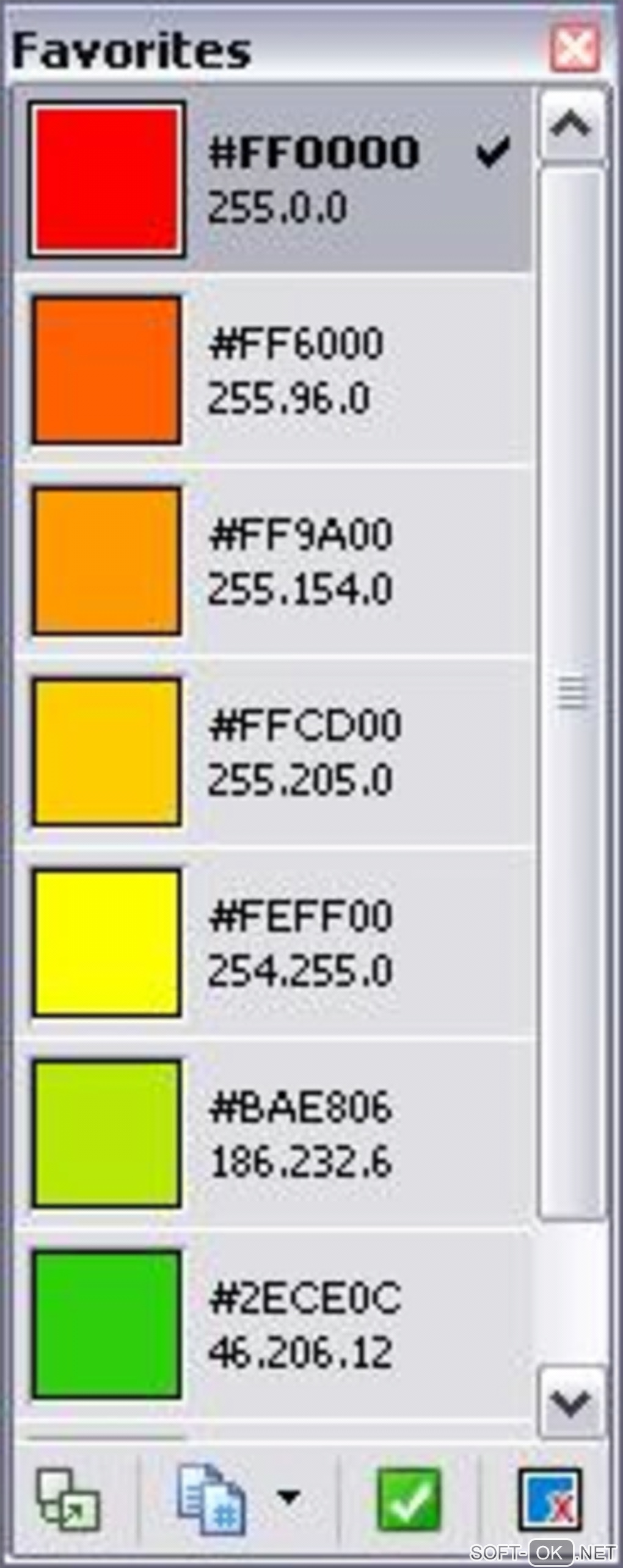Pick the #FFCD00 yellow-orange swatch
The height and width of the screenshot is (1568, 623).
(x=107, y=751)
